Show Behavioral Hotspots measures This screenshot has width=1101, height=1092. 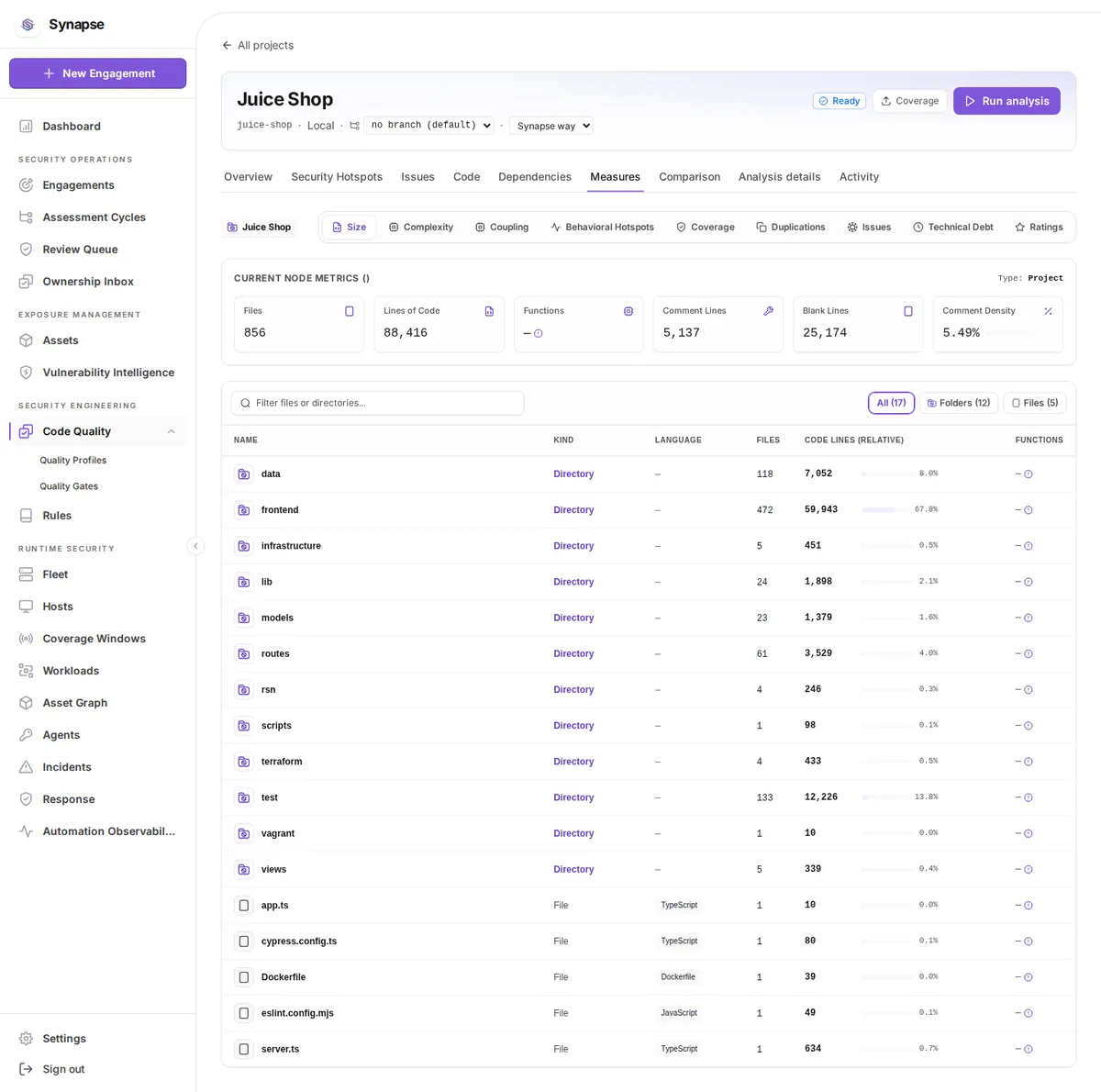(602, 228)
